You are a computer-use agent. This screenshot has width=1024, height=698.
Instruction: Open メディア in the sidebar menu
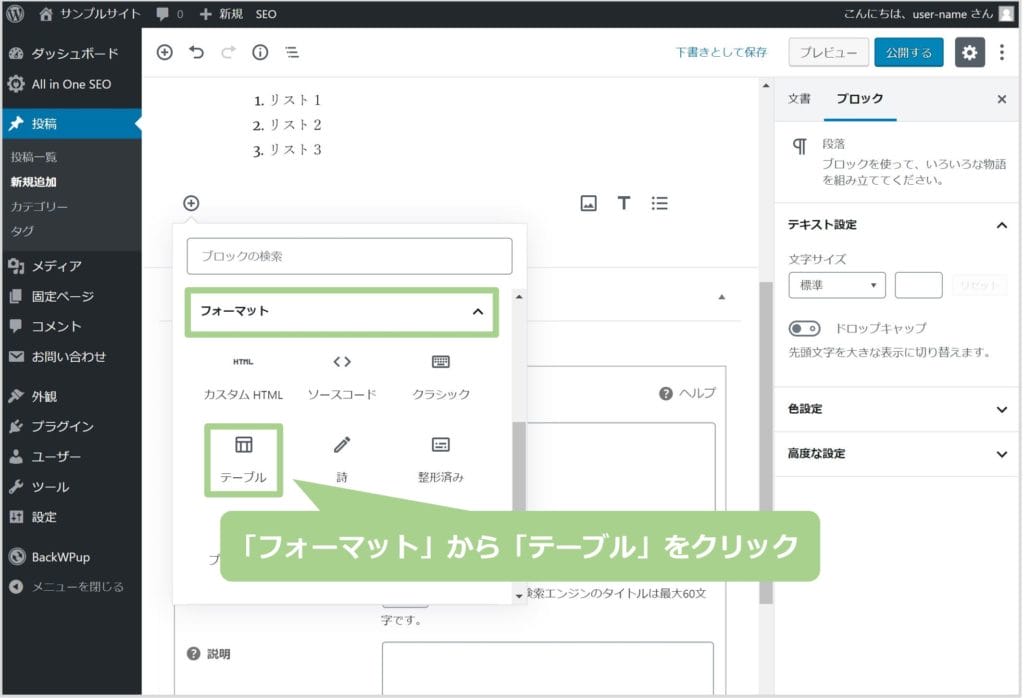pyautogui.click(x=56, y=266)
